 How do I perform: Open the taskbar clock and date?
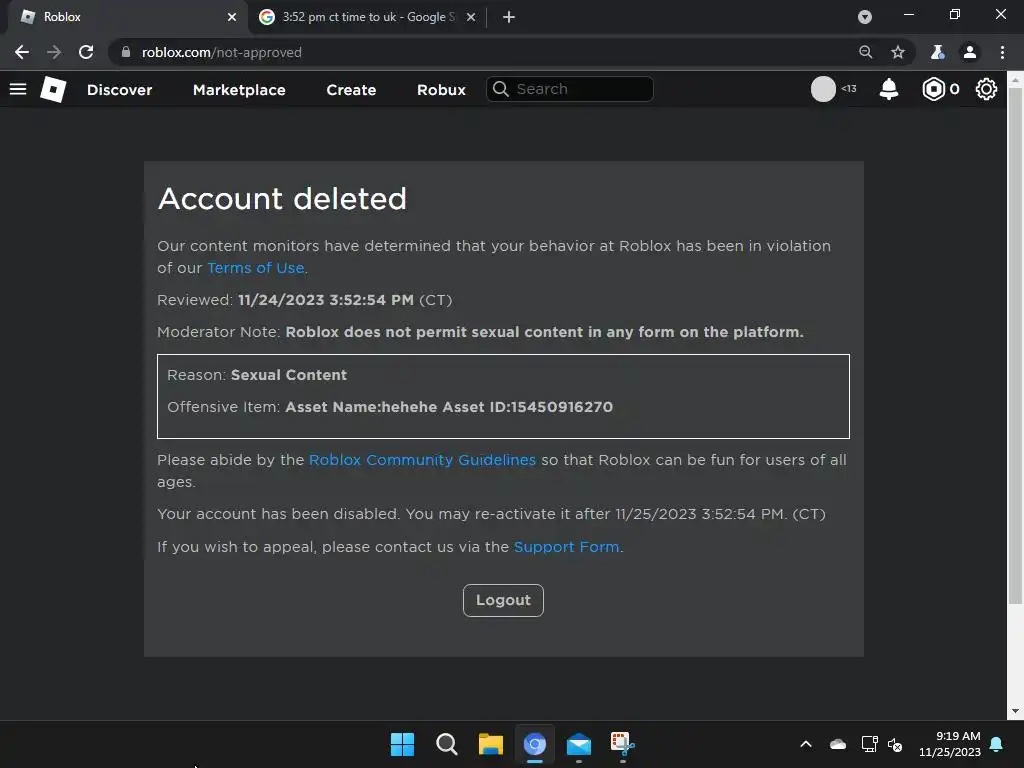click(950, 744)
